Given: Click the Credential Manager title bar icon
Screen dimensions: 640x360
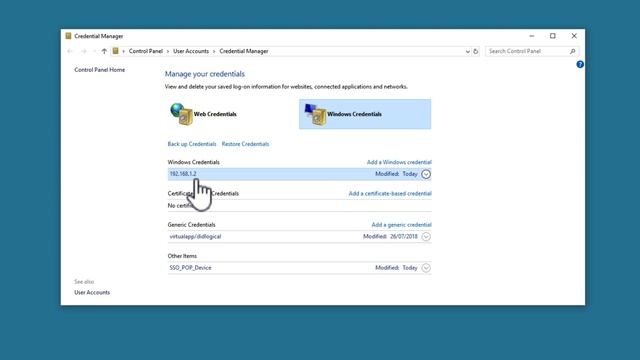Looking at the screenshot, I should click(x=68, y=36).
